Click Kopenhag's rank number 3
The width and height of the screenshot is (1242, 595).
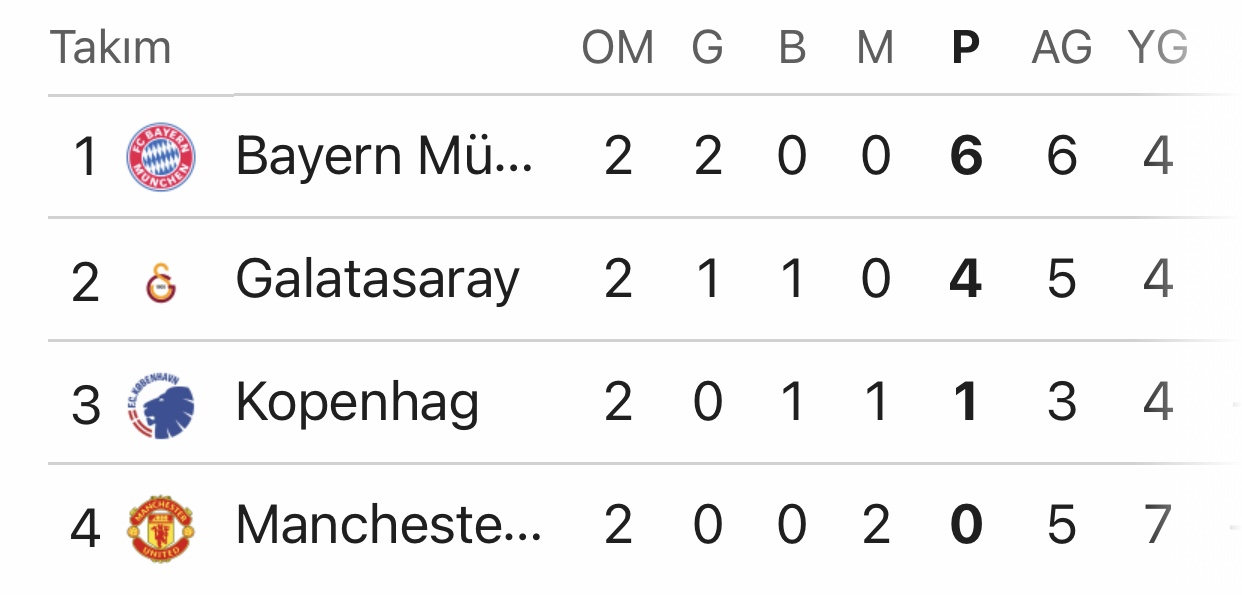[x=86, y=405]
